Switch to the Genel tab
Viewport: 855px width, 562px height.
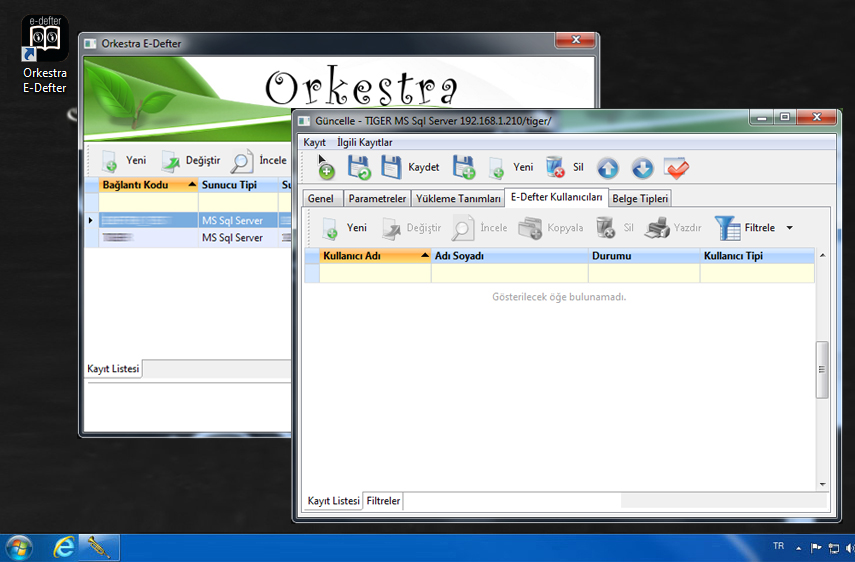click(x=321, y=198)
